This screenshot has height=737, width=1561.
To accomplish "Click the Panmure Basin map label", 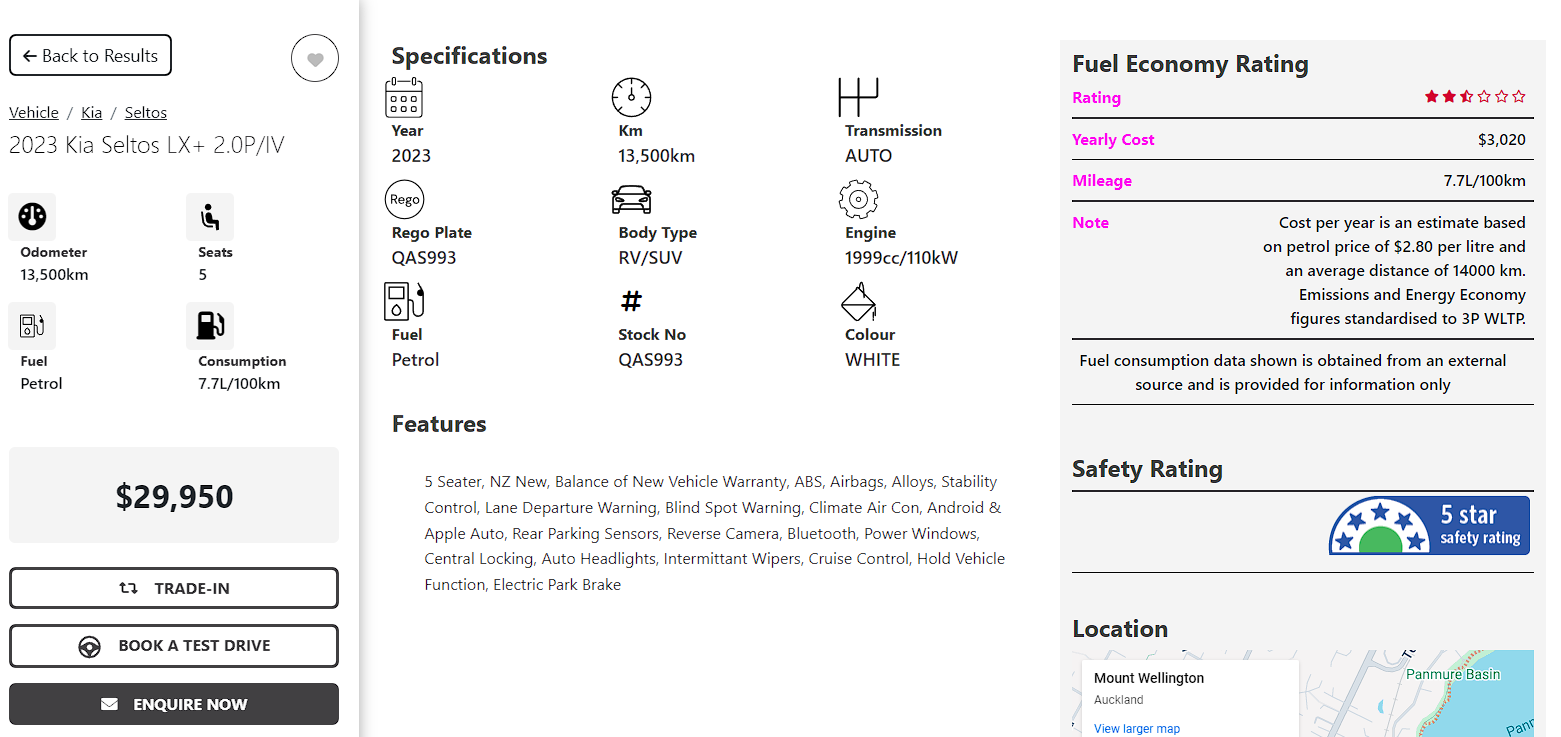I will tap(1453, 674).
